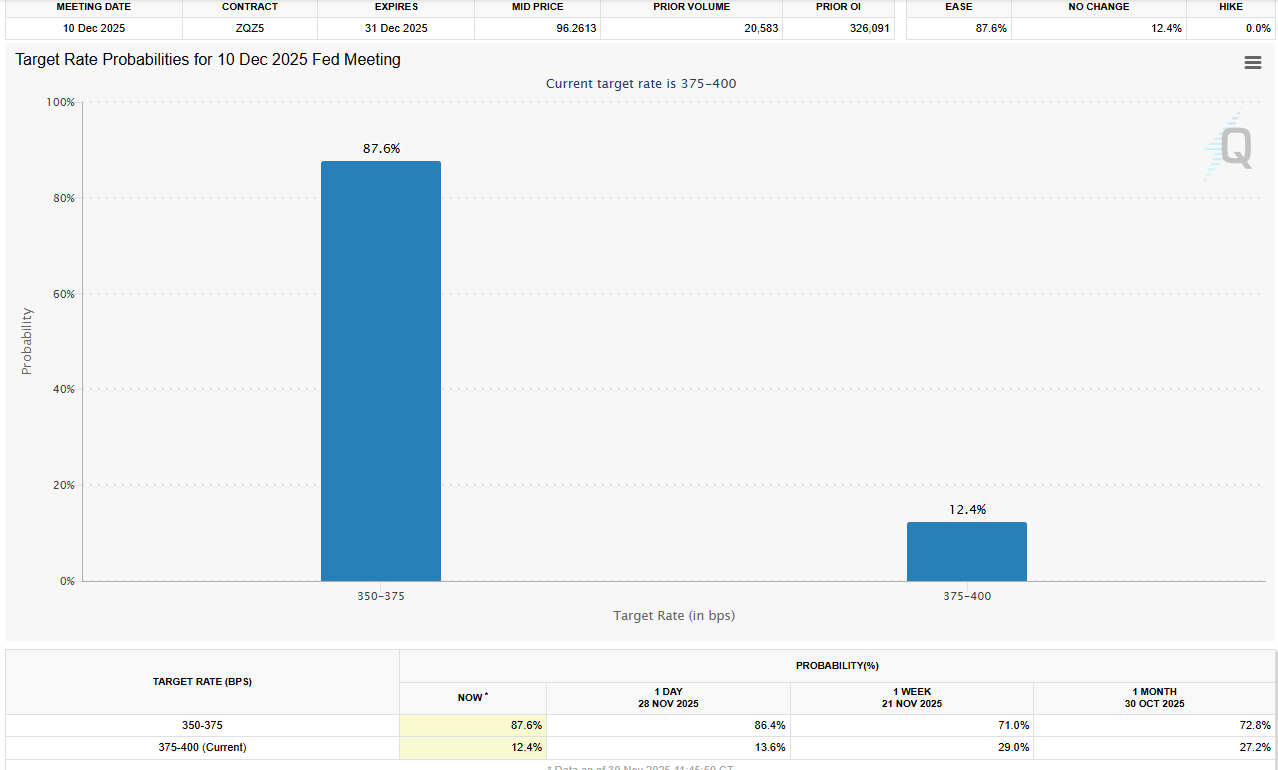Select the CONTRACT column header
1278x770 pixels.
tap(249, 7)
